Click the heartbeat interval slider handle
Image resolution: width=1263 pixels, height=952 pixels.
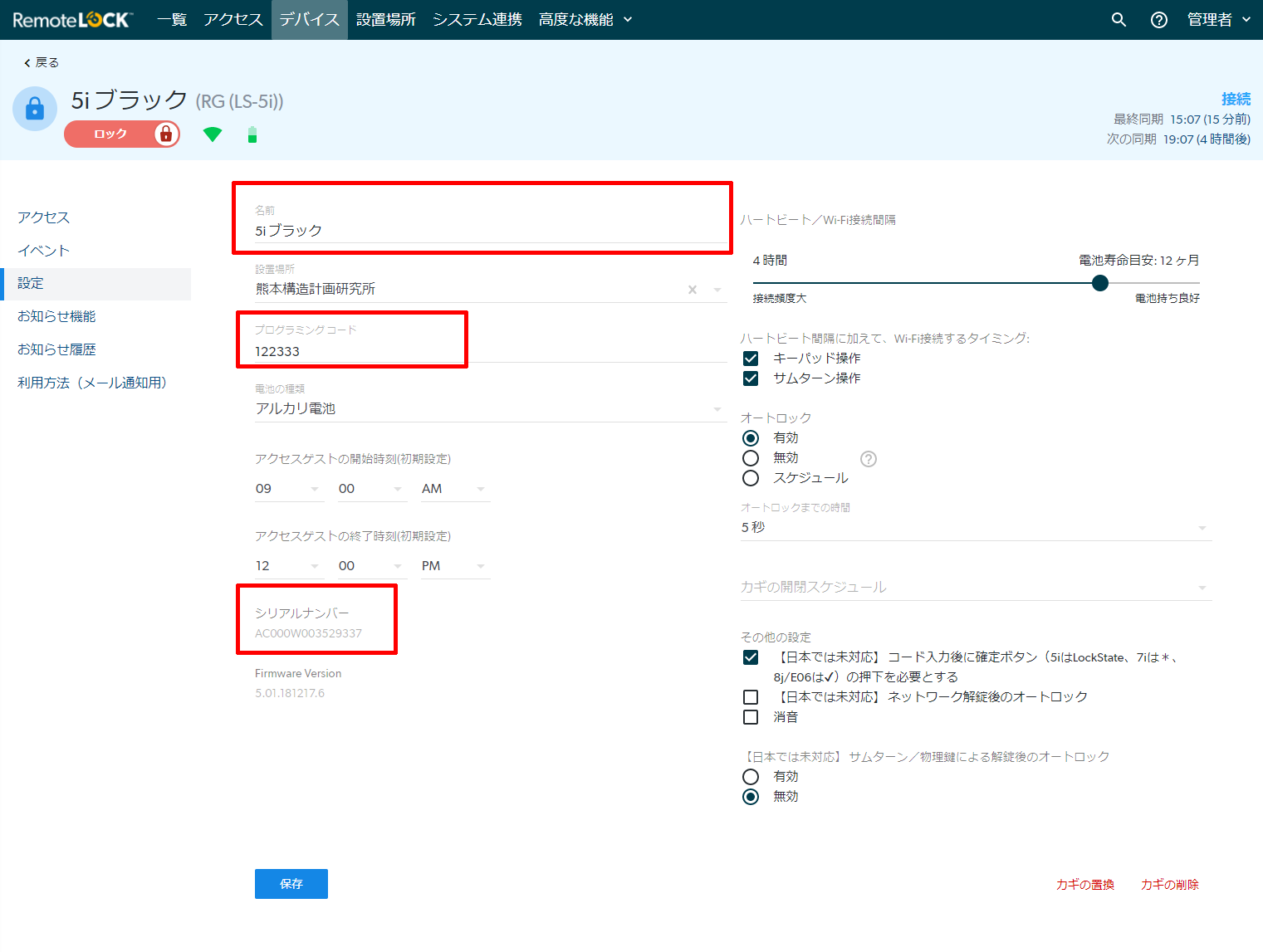coord(1100,283)
